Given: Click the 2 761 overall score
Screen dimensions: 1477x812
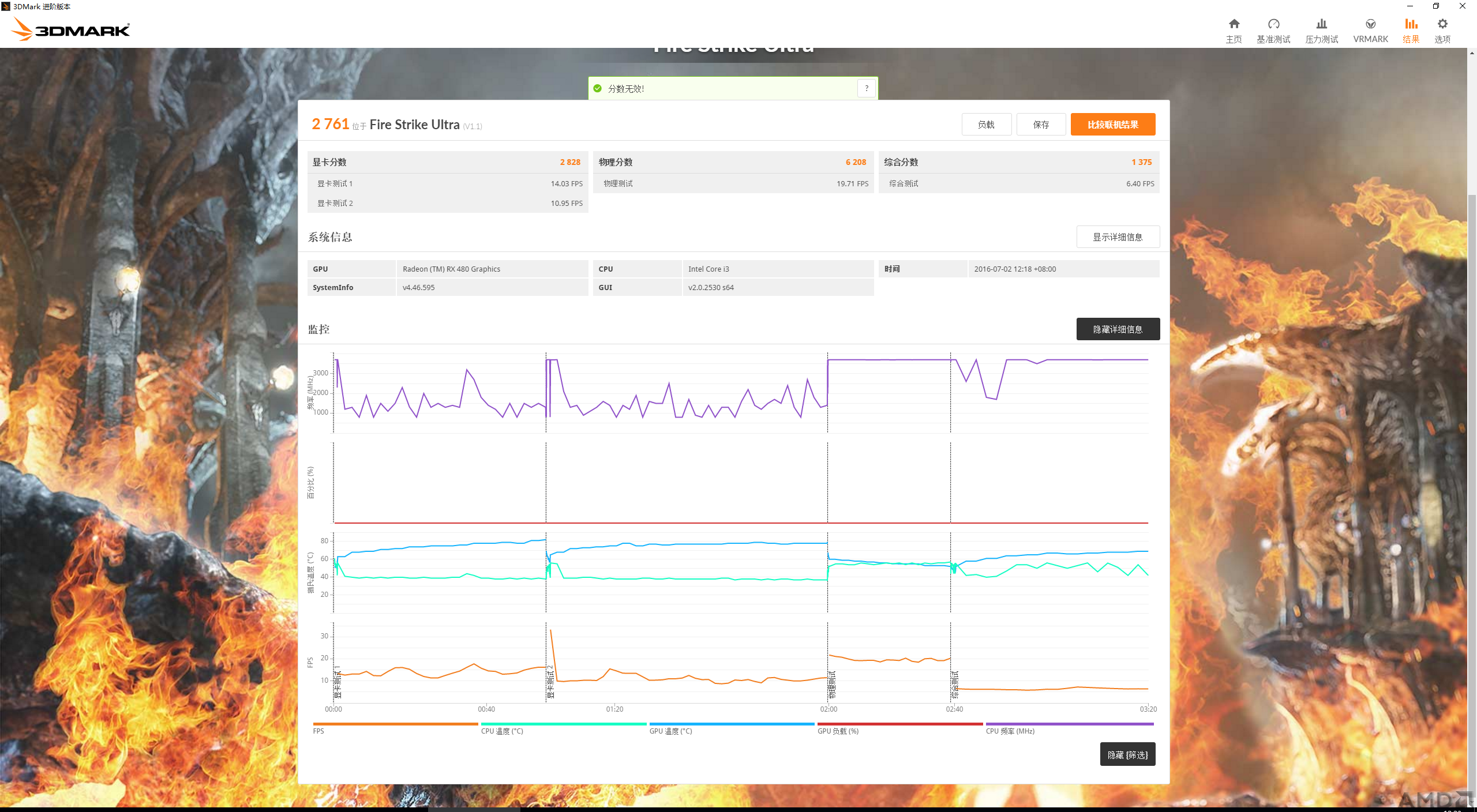Looking at the screenshot, I should point(330,124).
